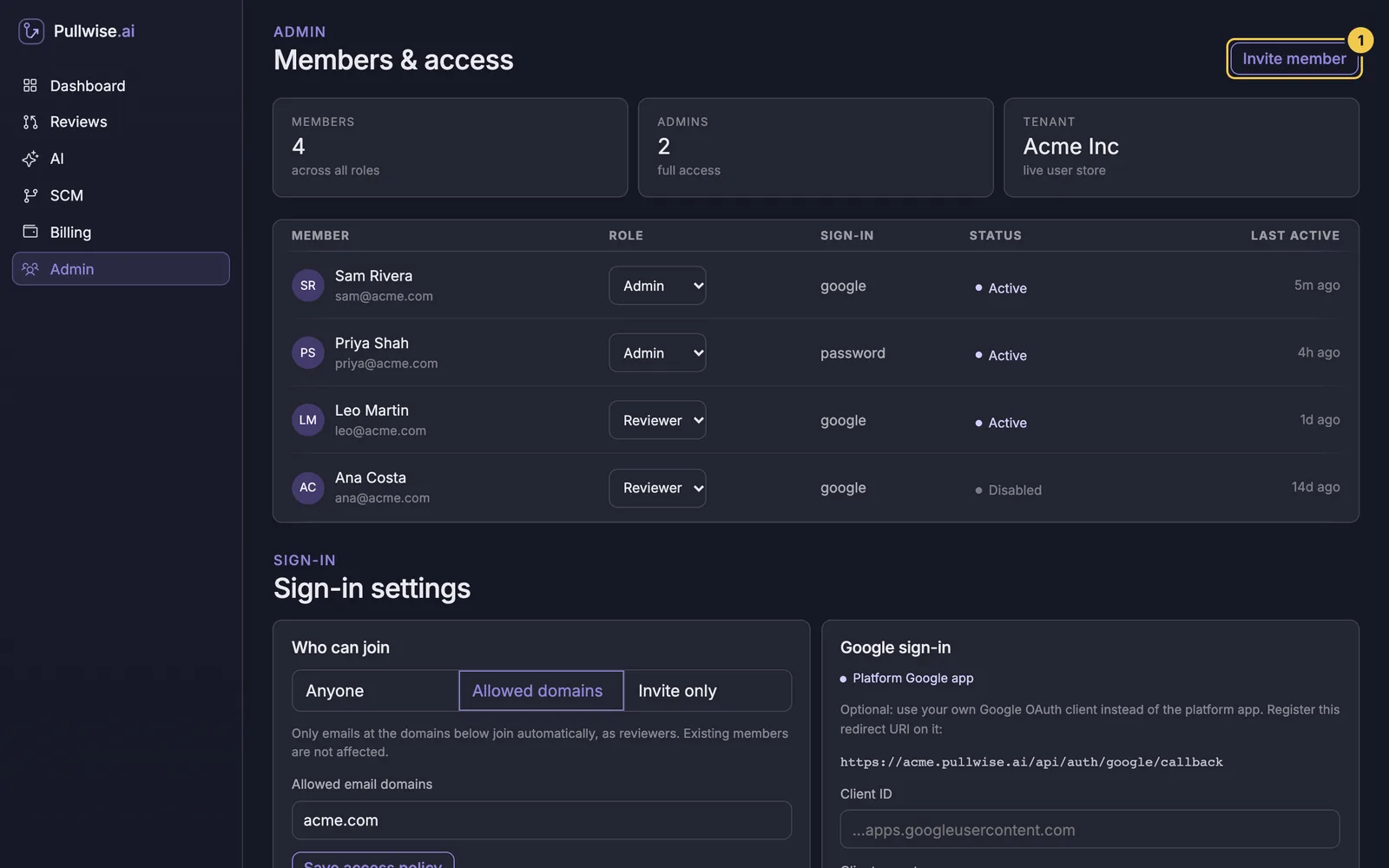Select the Invite only join option
1389x868 pixels.
click(x=708, y=691)
